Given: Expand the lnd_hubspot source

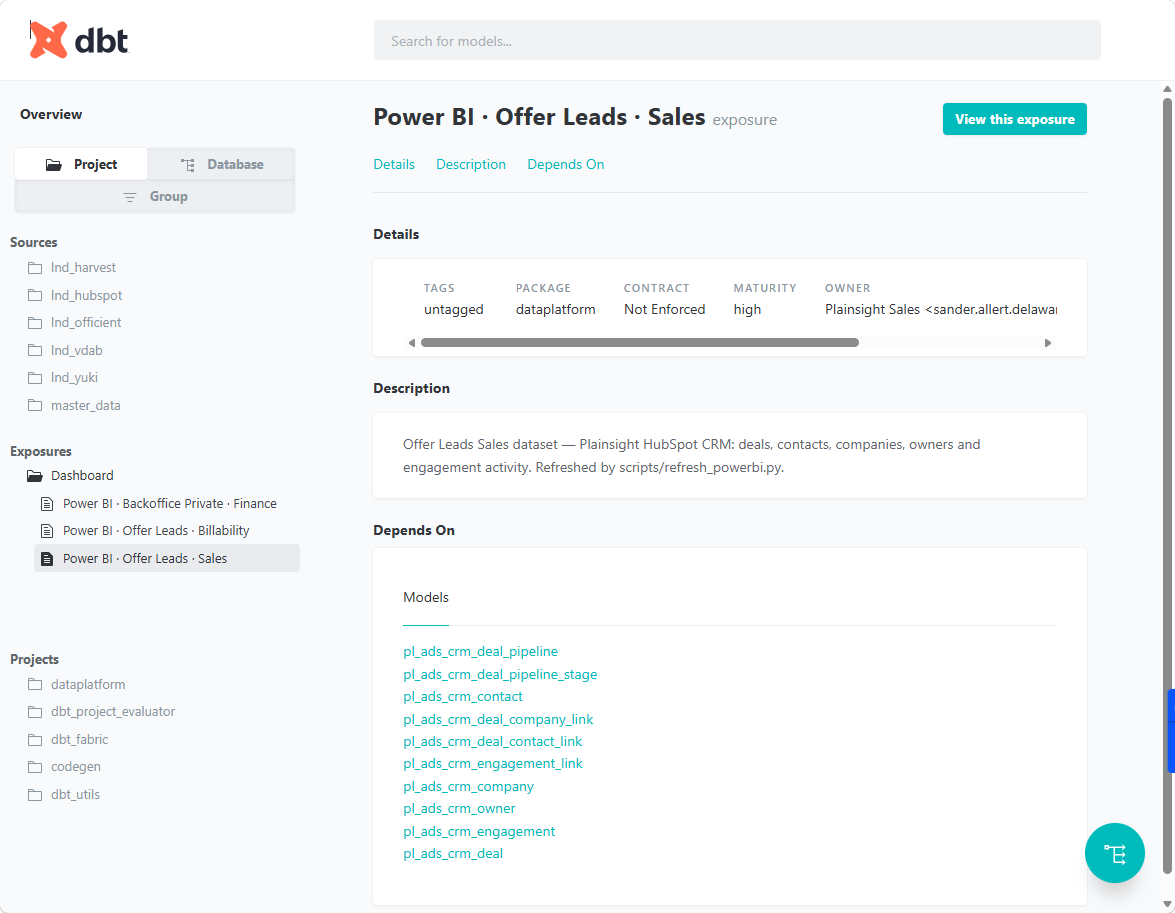Looking at the screenshot, I should [86, 295].
